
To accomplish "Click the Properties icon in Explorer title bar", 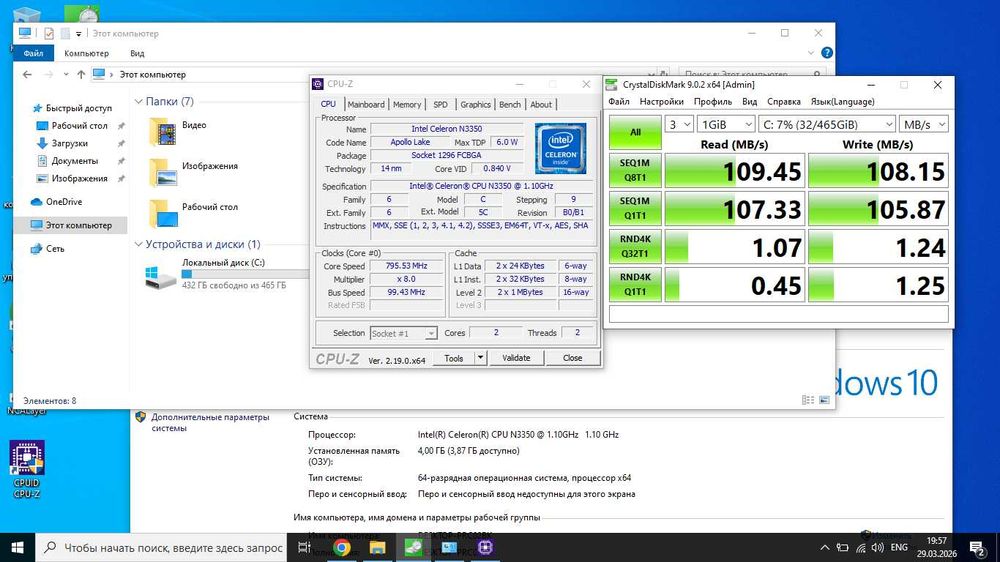I will pos(49,33).
